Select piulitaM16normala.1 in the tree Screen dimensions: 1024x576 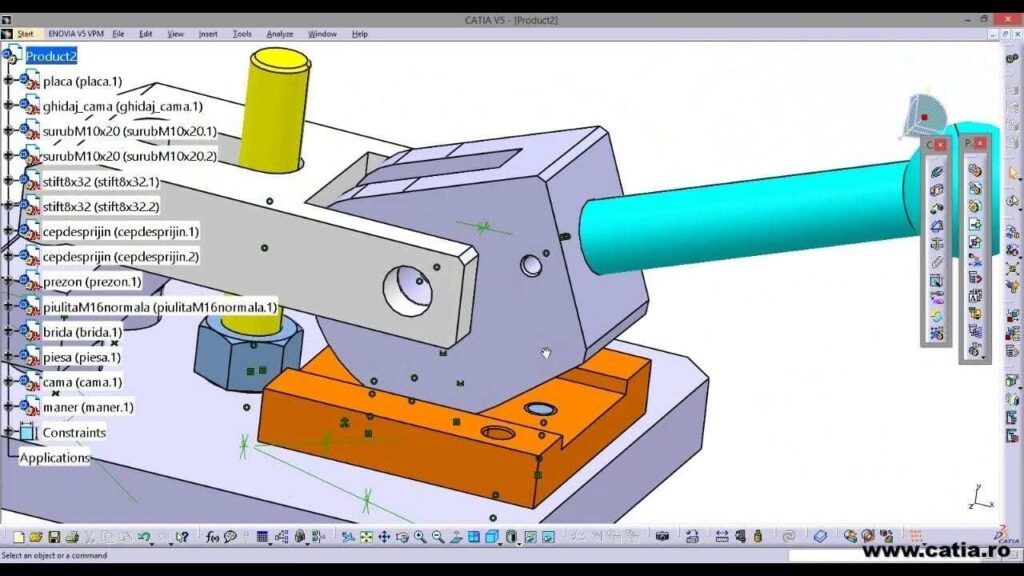(160, 307)
